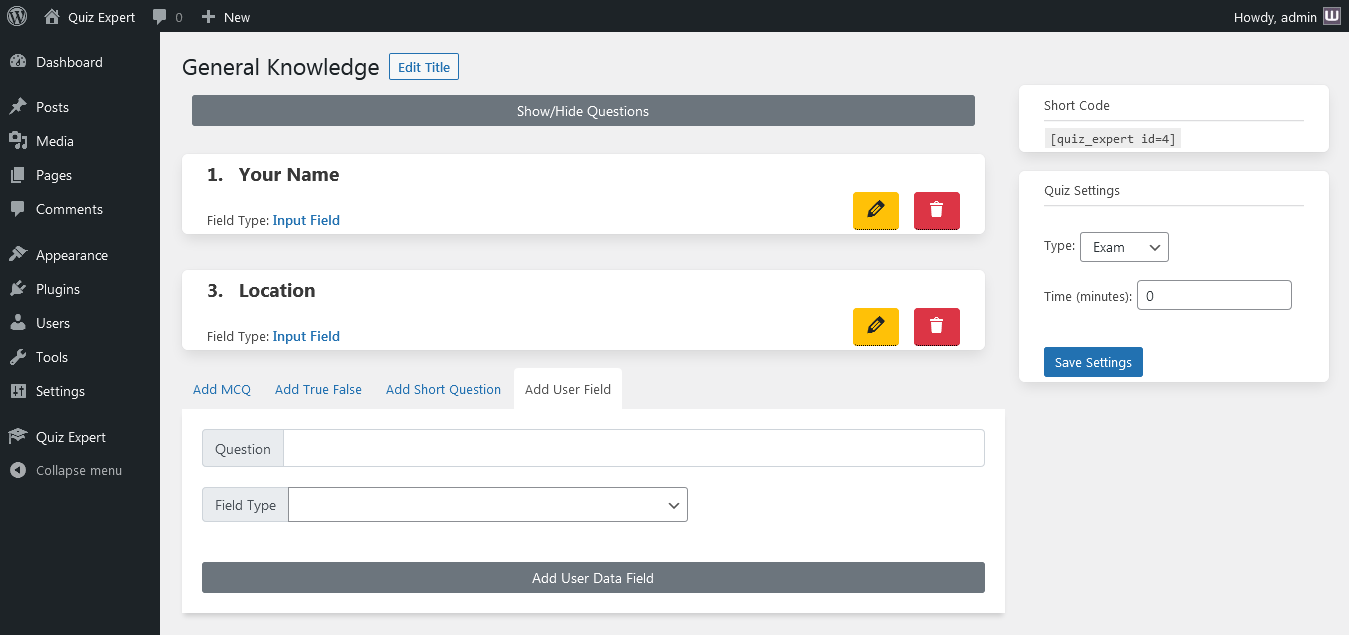This screenshot has width=1349, height=635.
Task: Click the Your Name question heading
Action: (x=289, y=174)
